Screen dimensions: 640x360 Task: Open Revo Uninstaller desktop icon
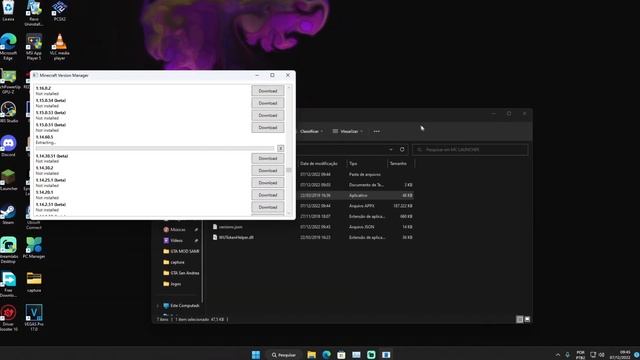point(34,13)
